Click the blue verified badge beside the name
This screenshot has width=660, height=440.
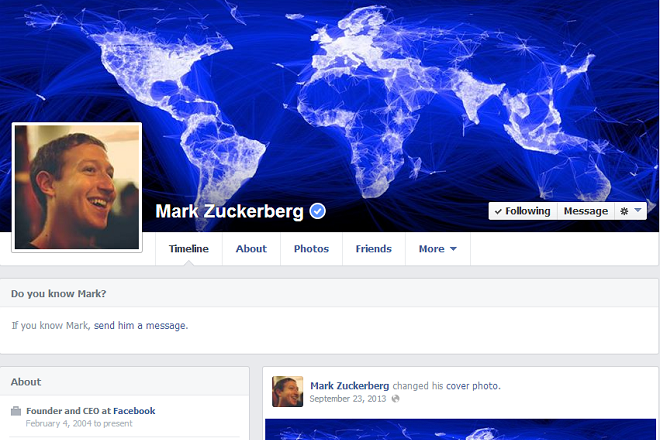tap(317, 211)
